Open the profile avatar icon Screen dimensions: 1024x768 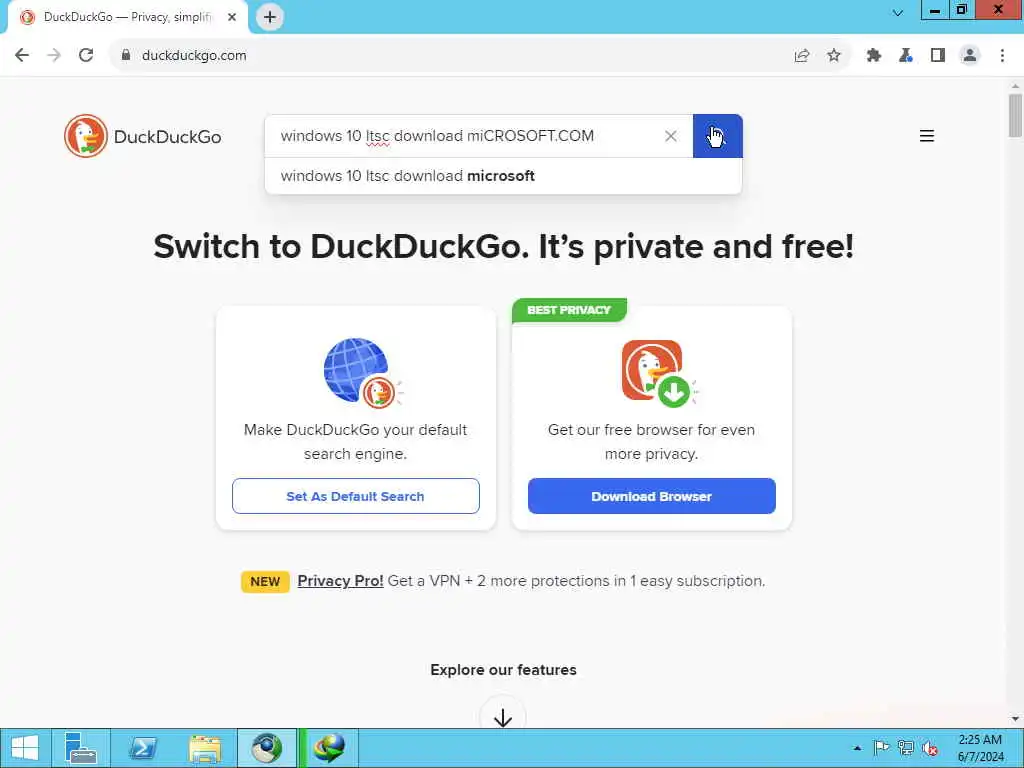pos(970,56)
